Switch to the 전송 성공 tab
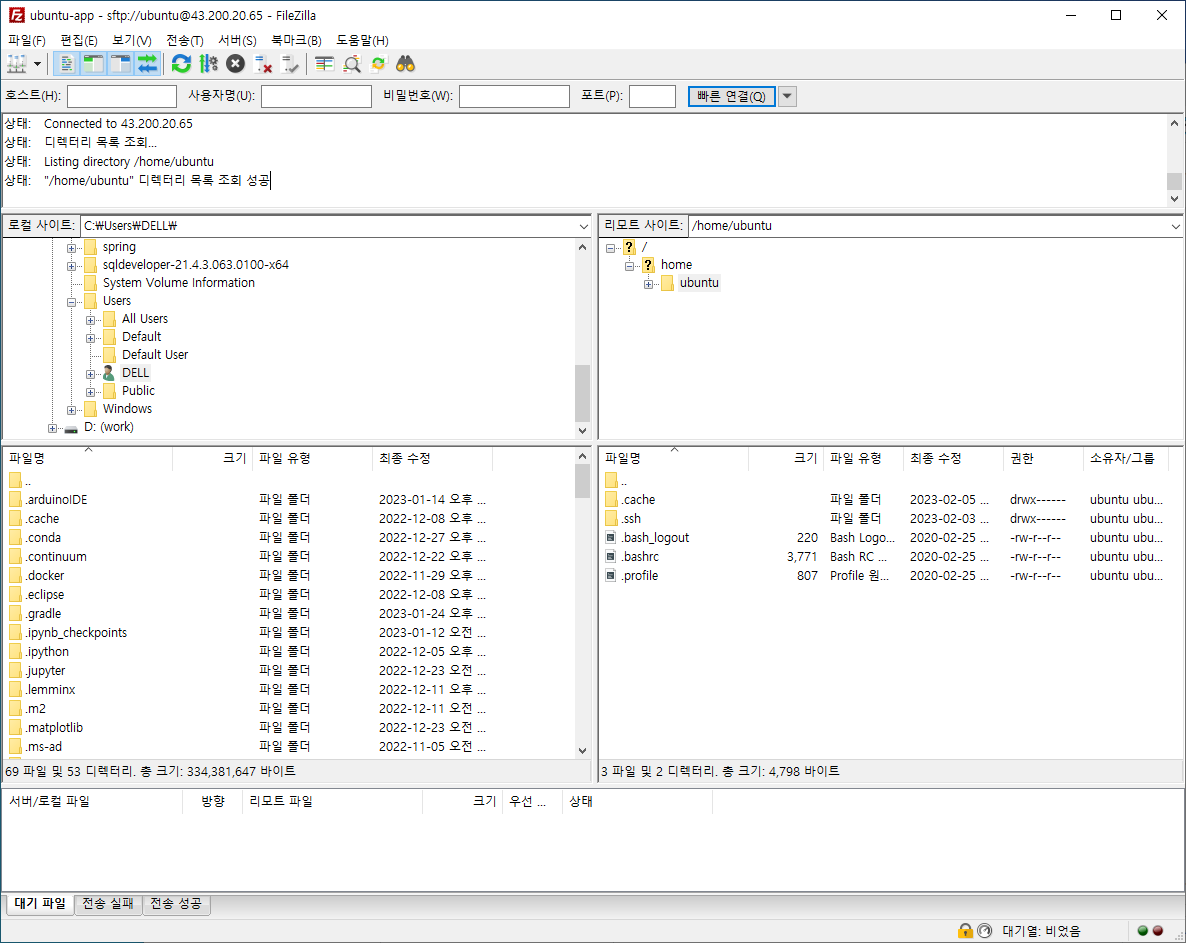The image size is (1186, 943). coord(176,904)
